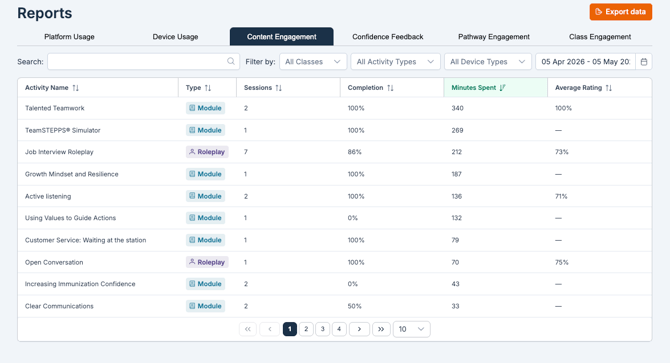This screenshot has width=670, height=363.
Task: Jump to last page double-chevron
Action: click(x=381, y=329)
